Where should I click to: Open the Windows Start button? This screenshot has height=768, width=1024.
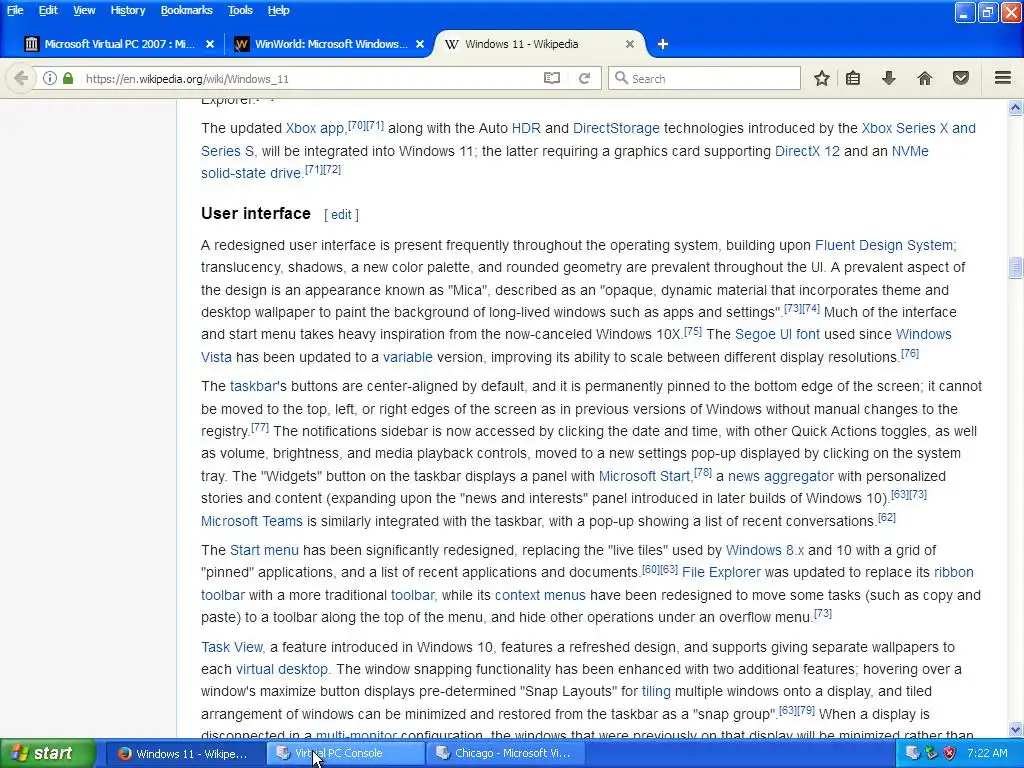tap(48, 754)
